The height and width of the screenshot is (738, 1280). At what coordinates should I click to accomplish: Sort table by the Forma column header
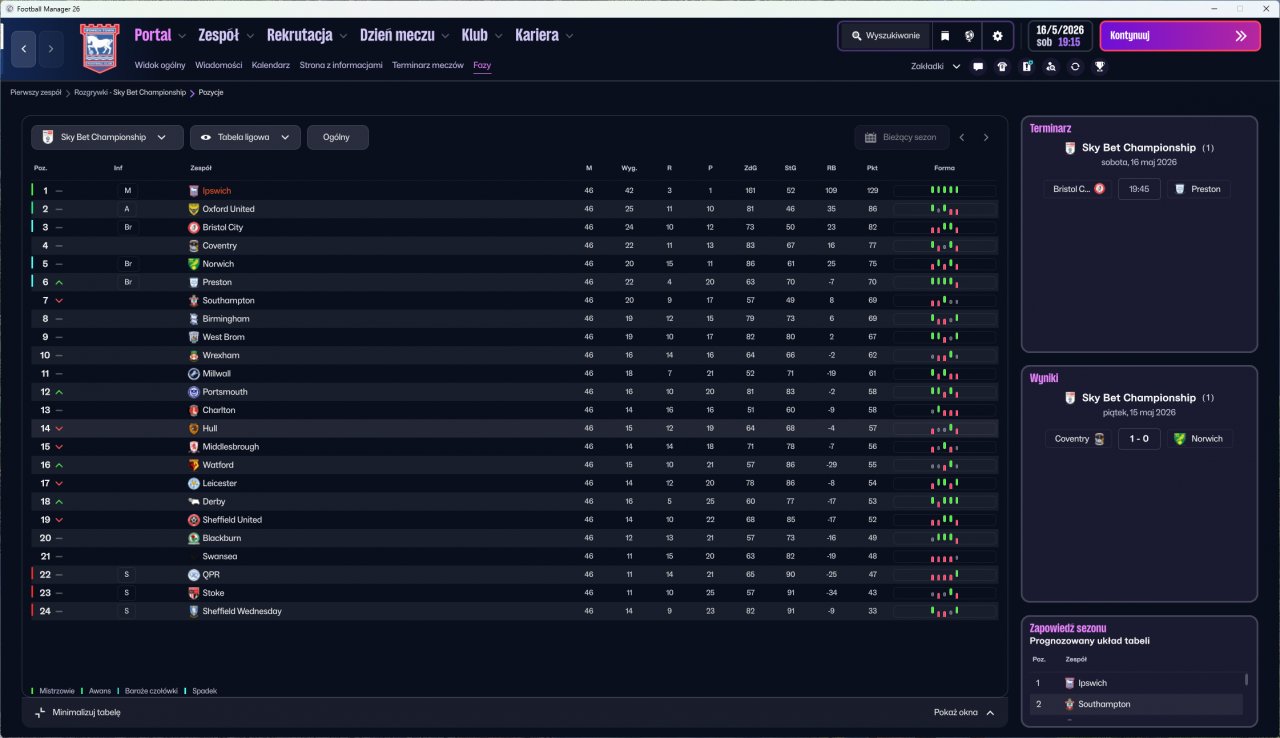(944, 168)
